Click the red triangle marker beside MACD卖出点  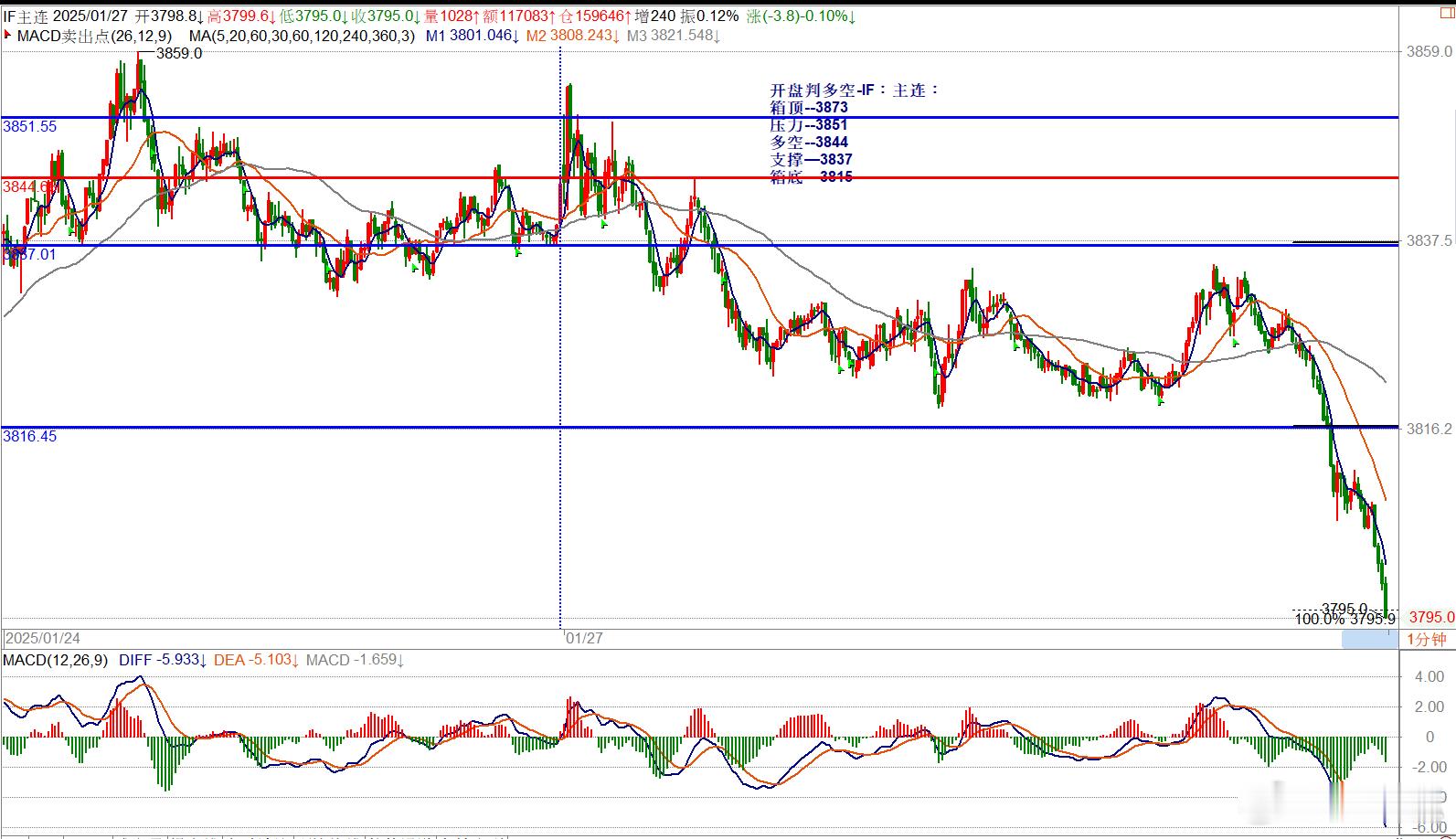pyautogui.click(x=8, y=37)
